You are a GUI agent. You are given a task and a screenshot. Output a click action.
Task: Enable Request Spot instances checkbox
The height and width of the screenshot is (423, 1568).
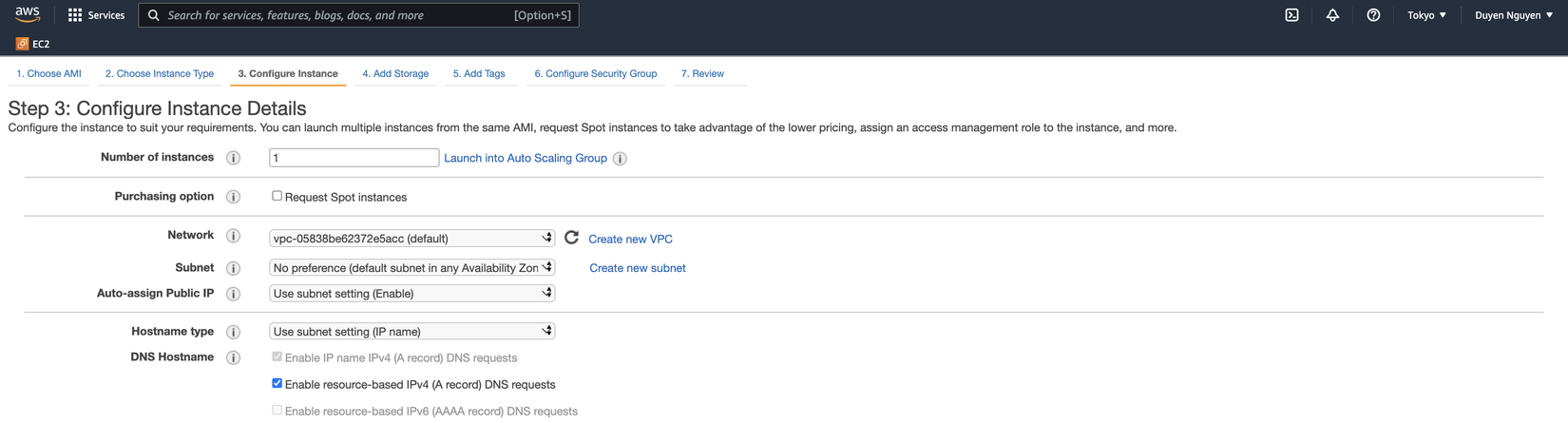[277, 196]
